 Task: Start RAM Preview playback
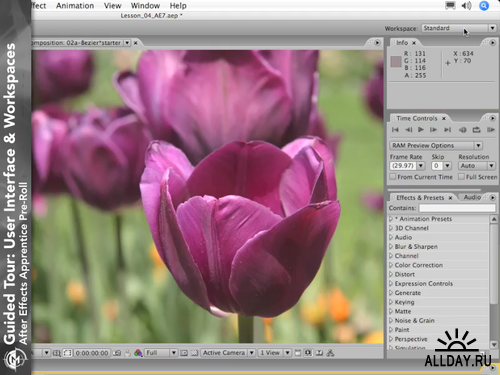pos(491,130)
